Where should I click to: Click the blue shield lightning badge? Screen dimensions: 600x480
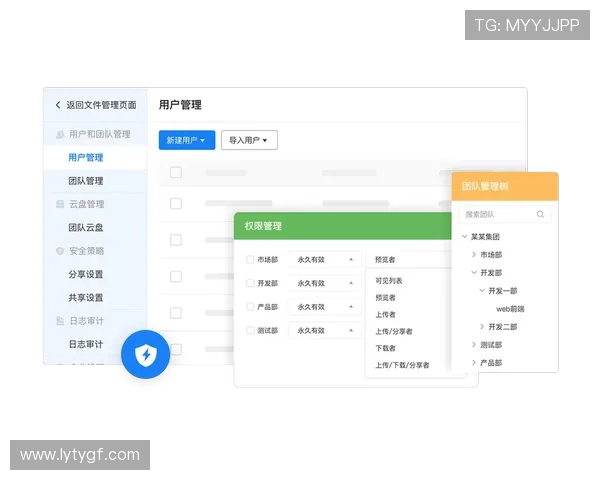tap(145, 354)
